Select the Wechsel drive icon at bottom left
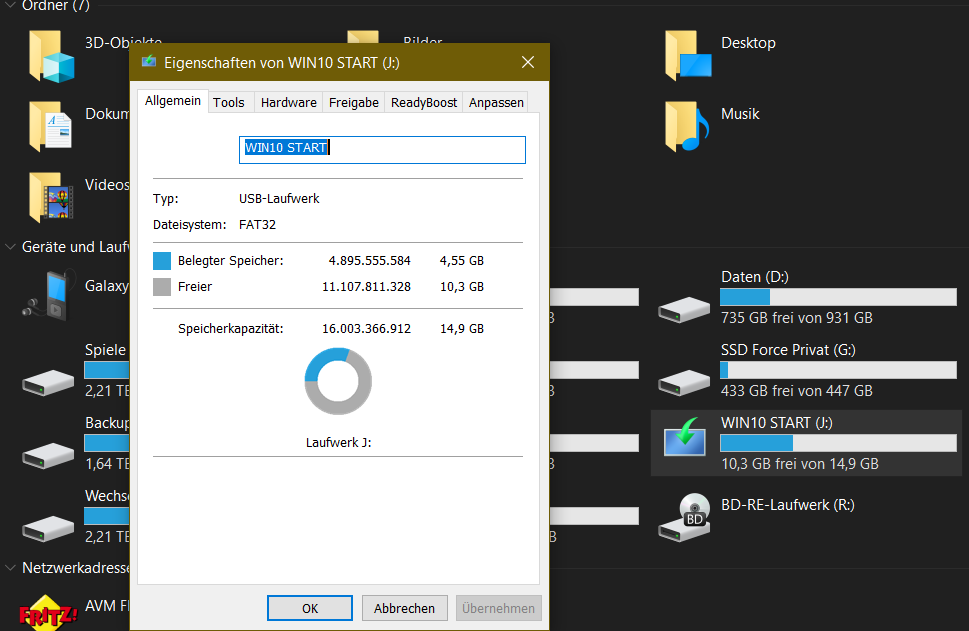The height and width of the screenshot is (631, 969). [x=48, y=528]
